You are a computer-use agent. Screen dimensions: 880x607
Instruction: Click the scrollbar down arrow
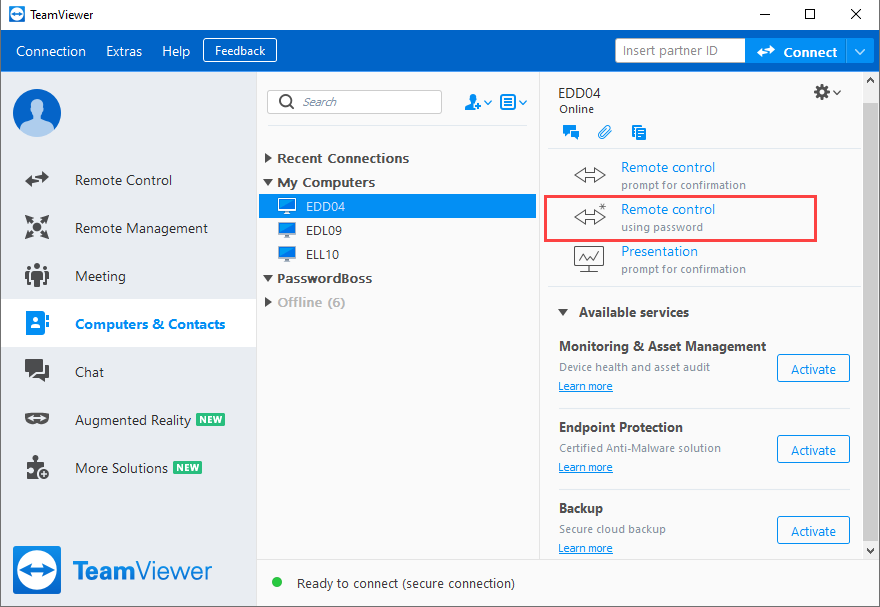click(870, 550)
